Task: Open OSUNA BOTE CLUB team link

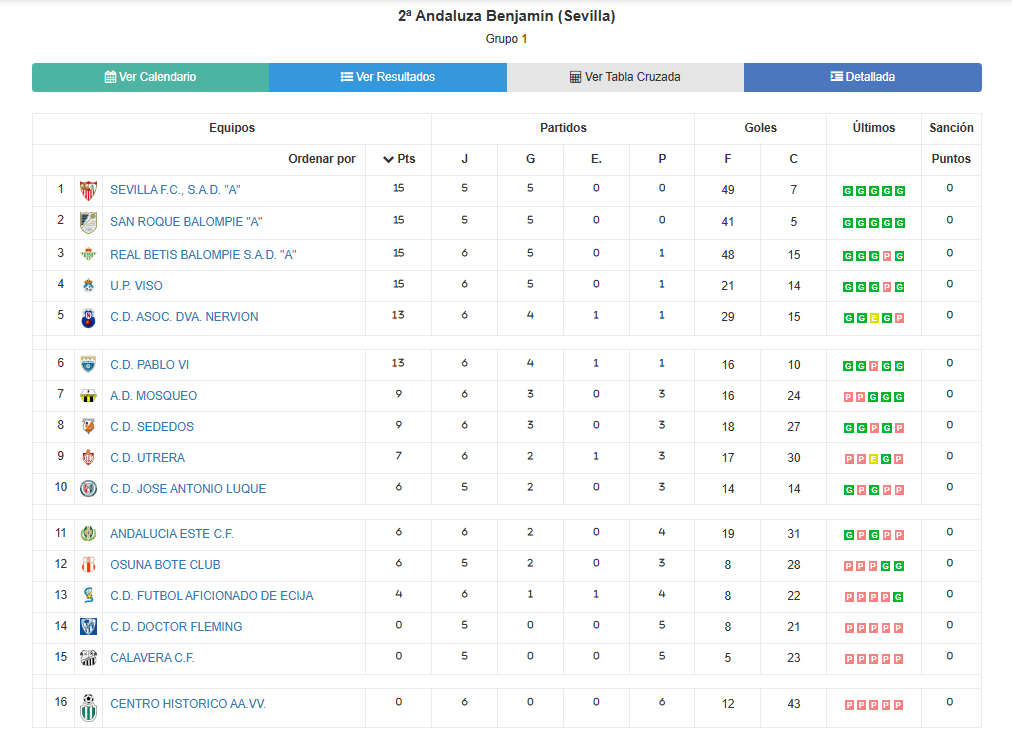Action: [x=165, y=565]
